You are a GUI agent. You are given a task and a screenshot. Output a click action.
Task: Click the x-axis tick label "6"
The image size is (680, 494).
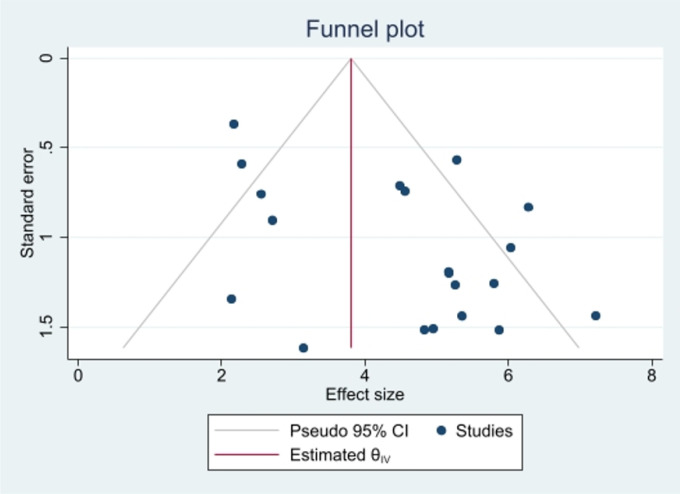[508, 375]
